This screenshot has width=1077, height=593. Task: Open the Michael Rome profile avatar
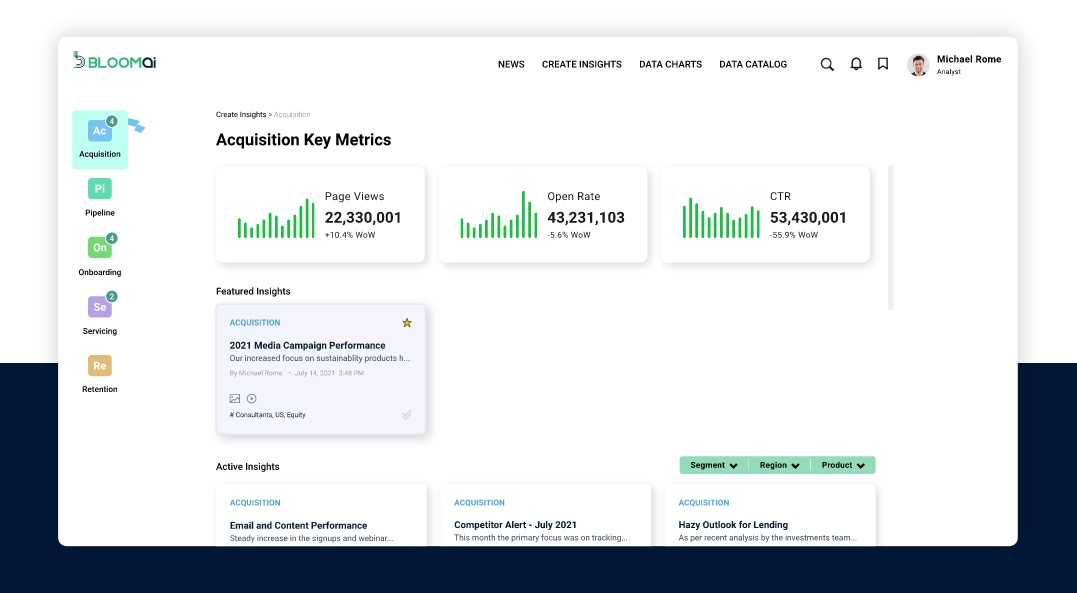click(x=918, y=65)
